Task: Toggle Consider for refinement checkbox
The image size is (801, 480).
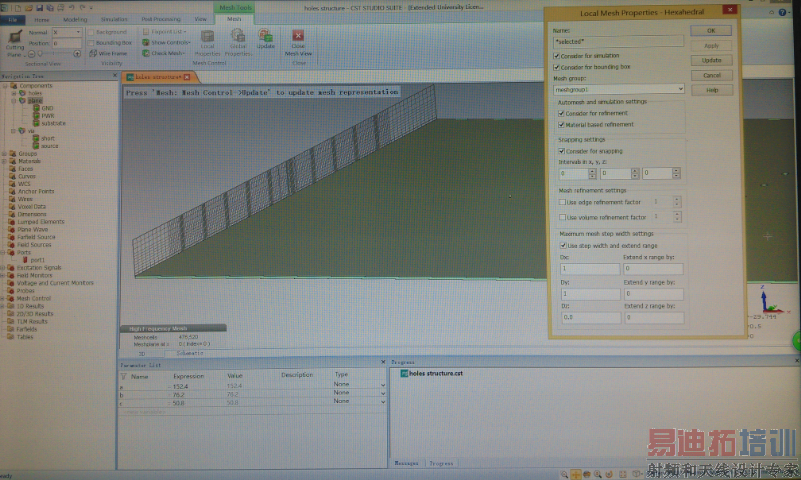Action: point(561,113)
